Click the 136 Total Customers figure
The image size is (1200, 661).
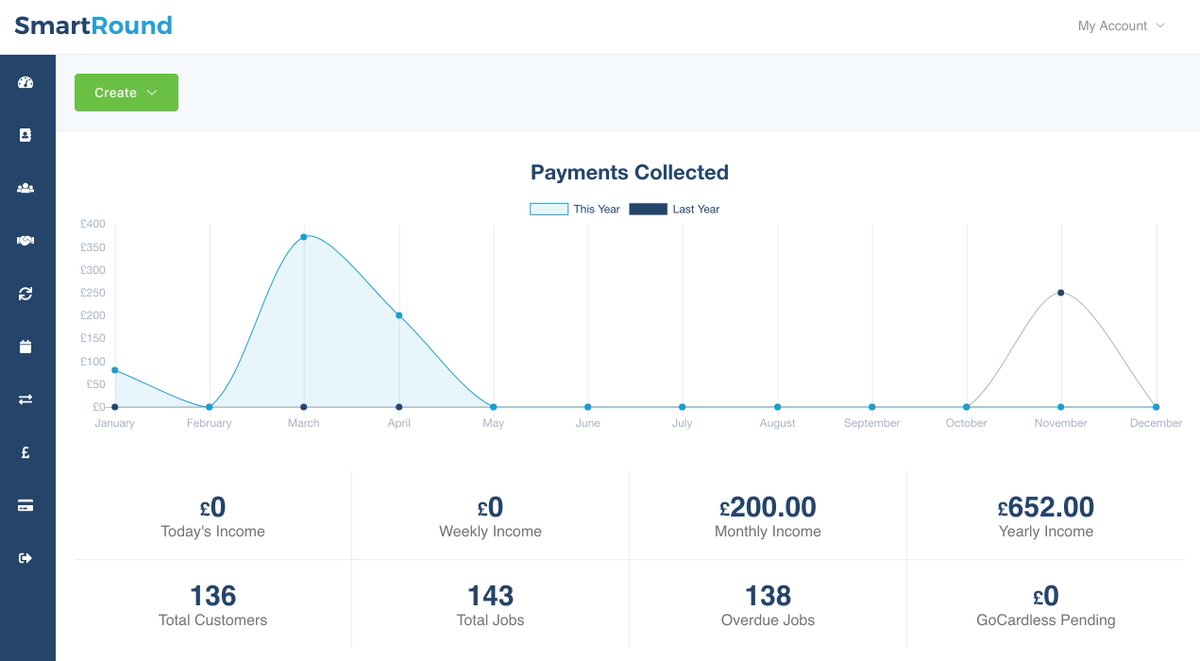(x=213, y=596)
